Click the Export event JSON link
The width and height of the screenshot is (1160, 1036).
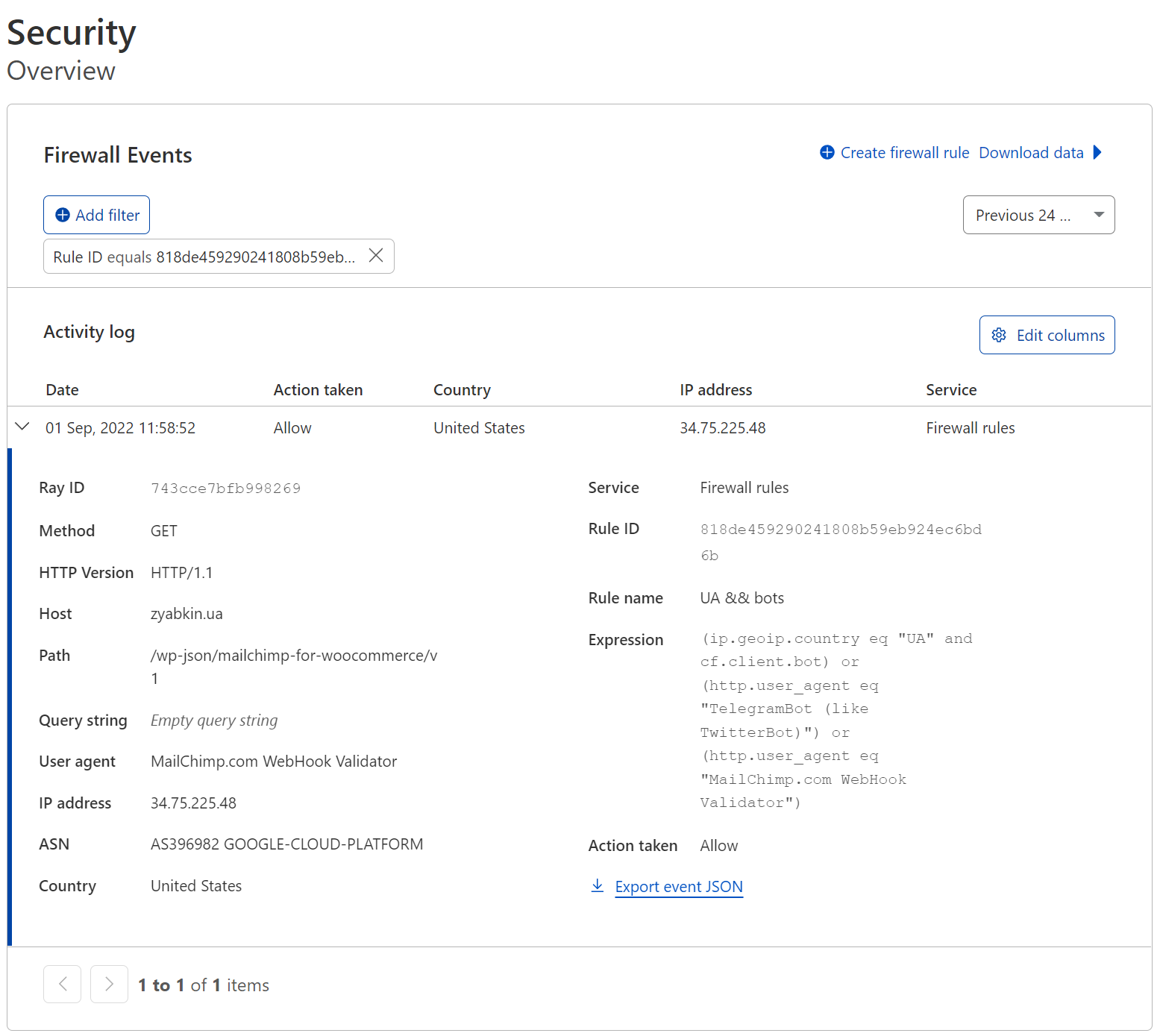(x=679, y=886)
